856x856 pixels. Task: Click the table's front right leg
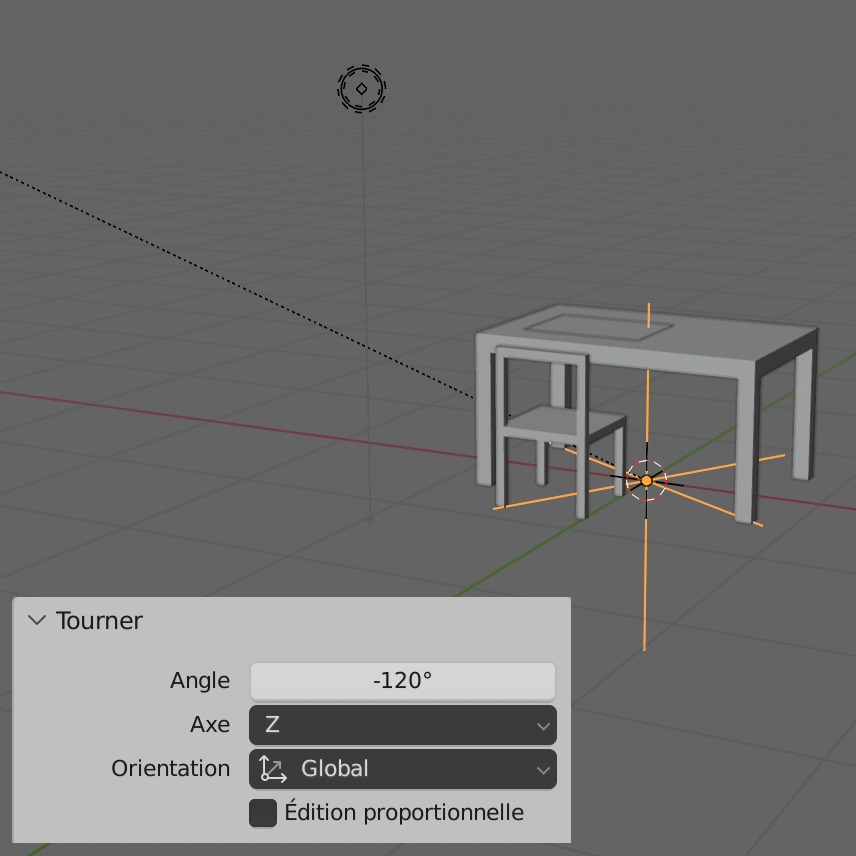point(746,450)
